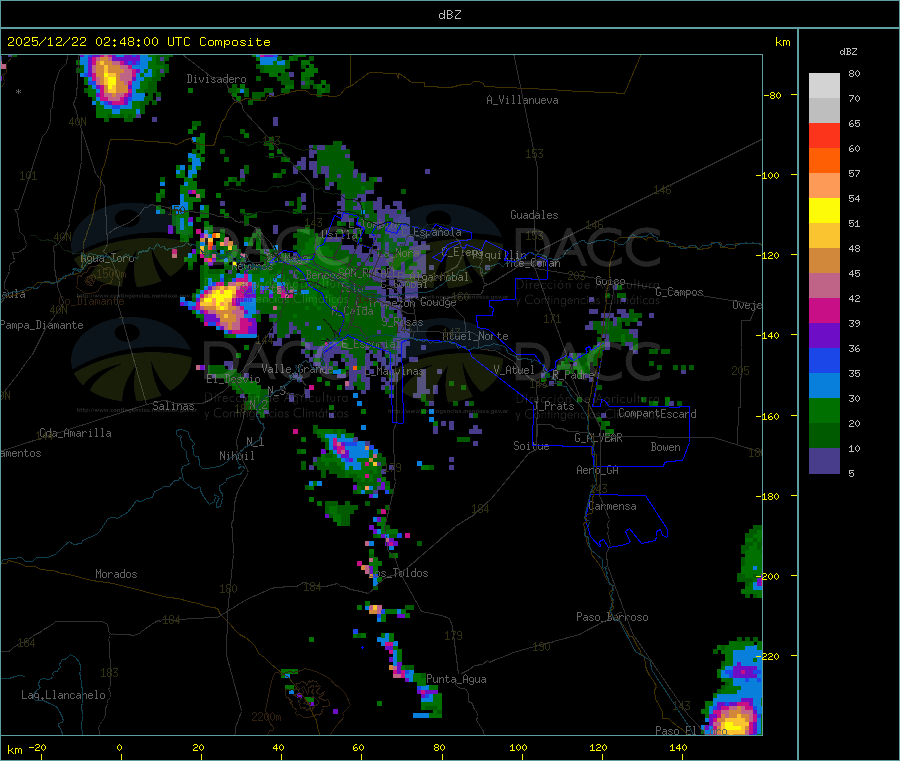
Task: Select the 80 dBZ white legend swatch
Action: (824, 86)
